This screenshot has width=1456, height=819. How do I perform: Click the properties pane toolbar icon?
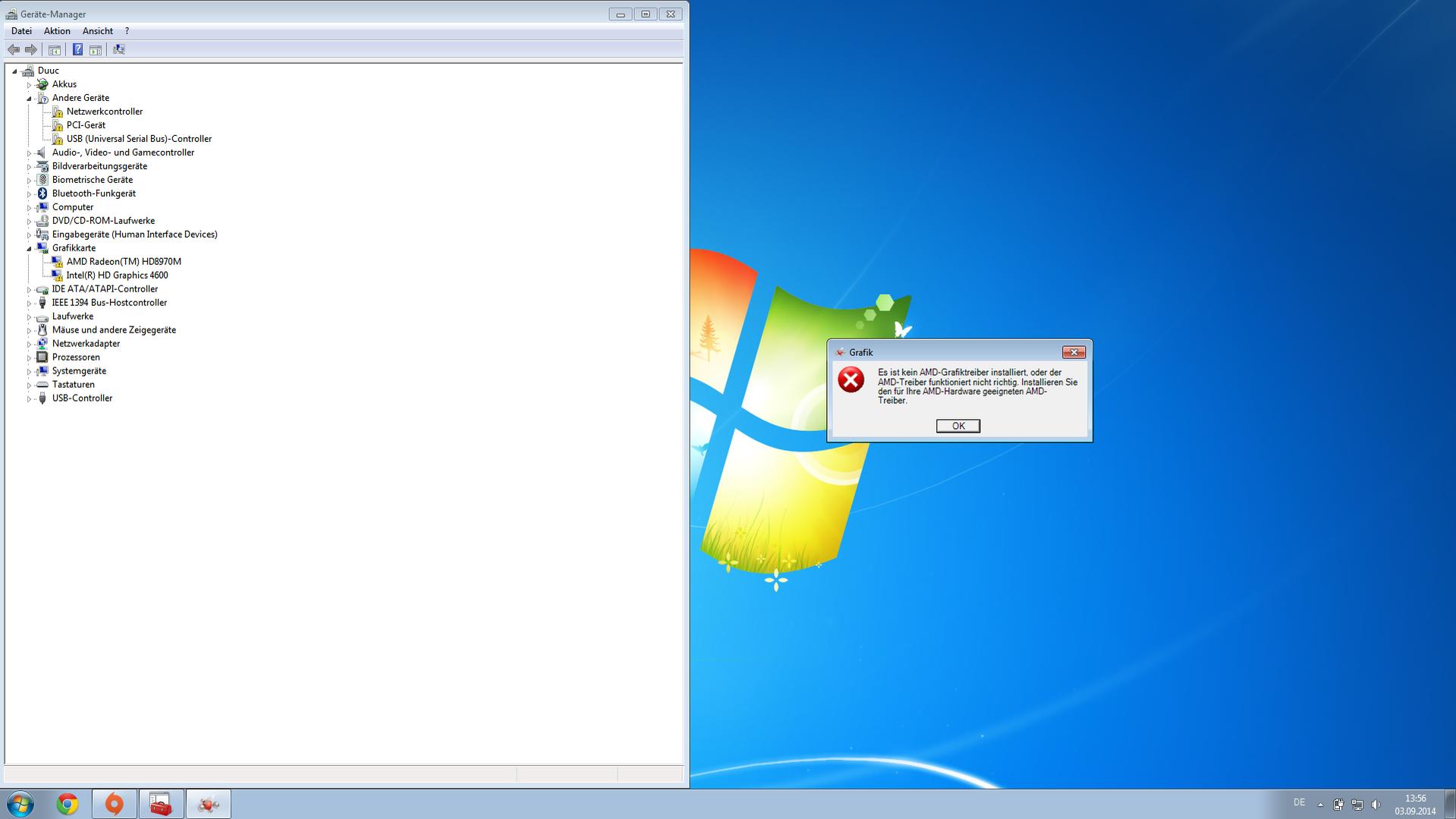(96, 49)
